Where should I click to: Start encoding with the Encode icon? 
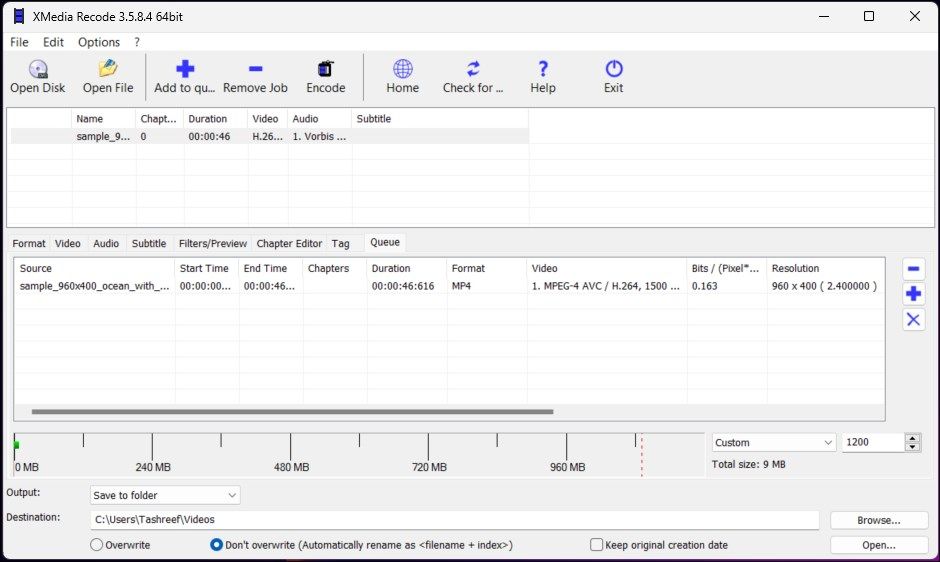pos(325,70)
